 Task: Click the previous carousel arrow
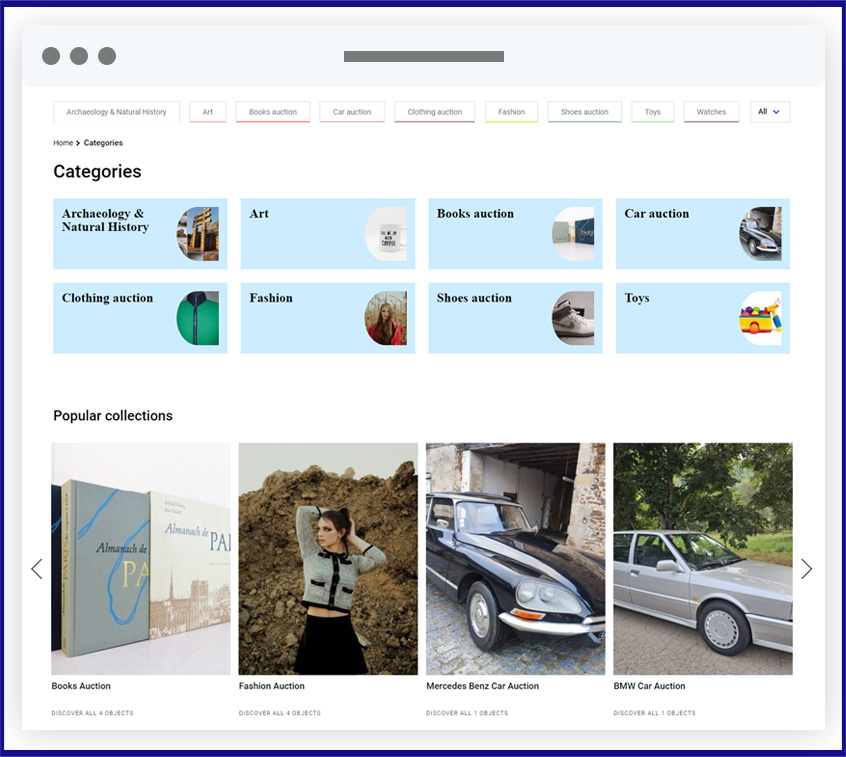tap(37, 569)
